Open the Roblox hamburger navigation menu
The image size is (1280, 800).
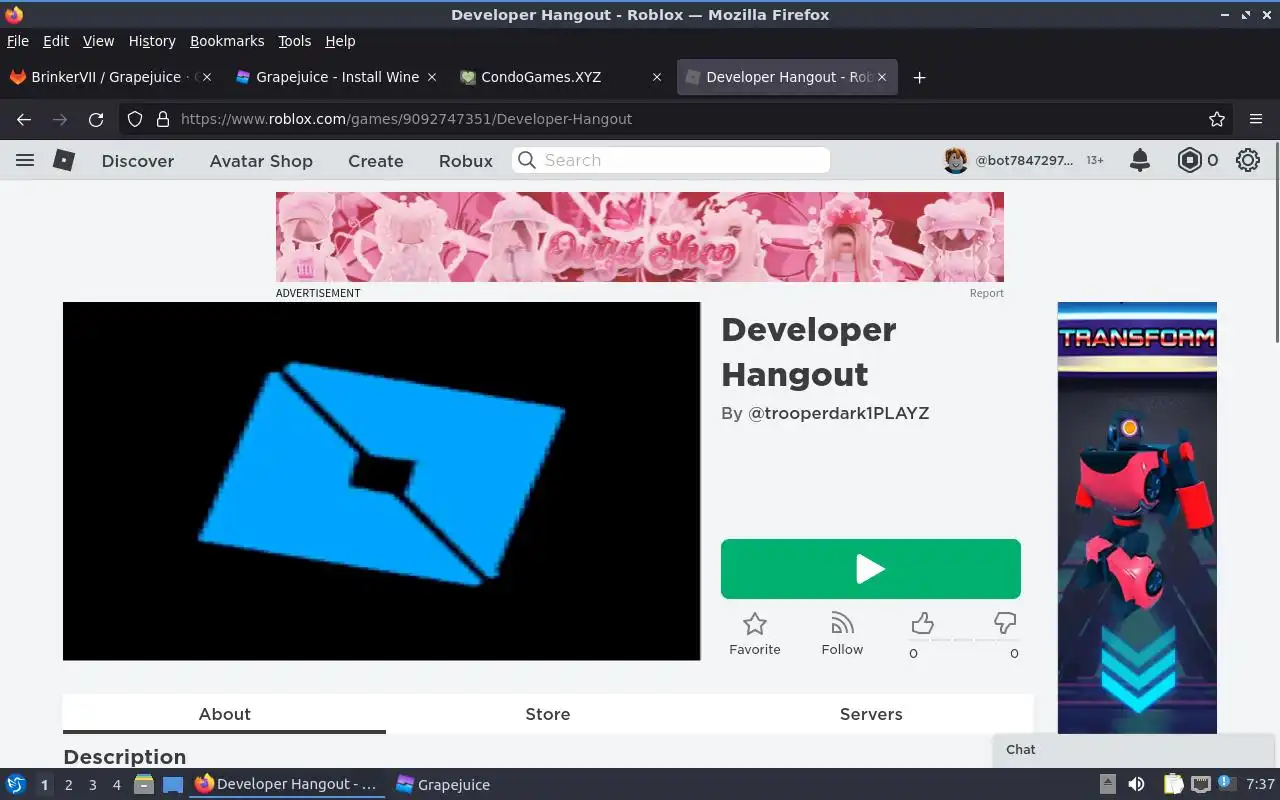[x=25, y=160]
